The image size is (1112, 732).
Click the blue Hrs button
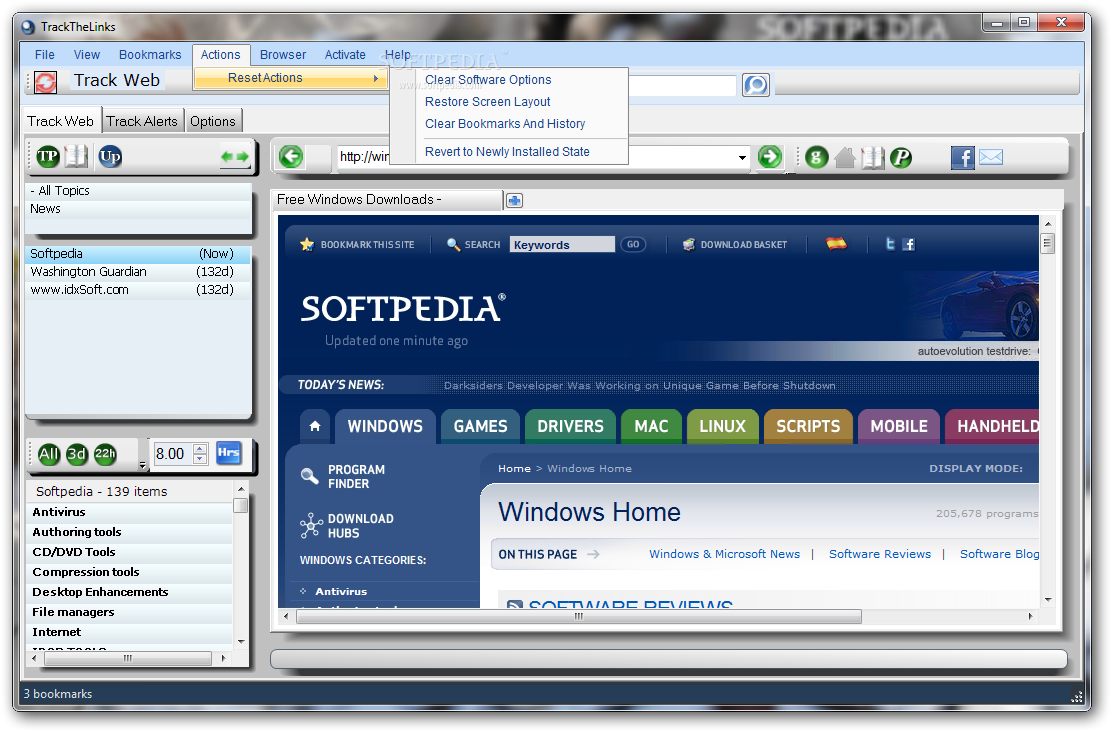pos(228,453)
